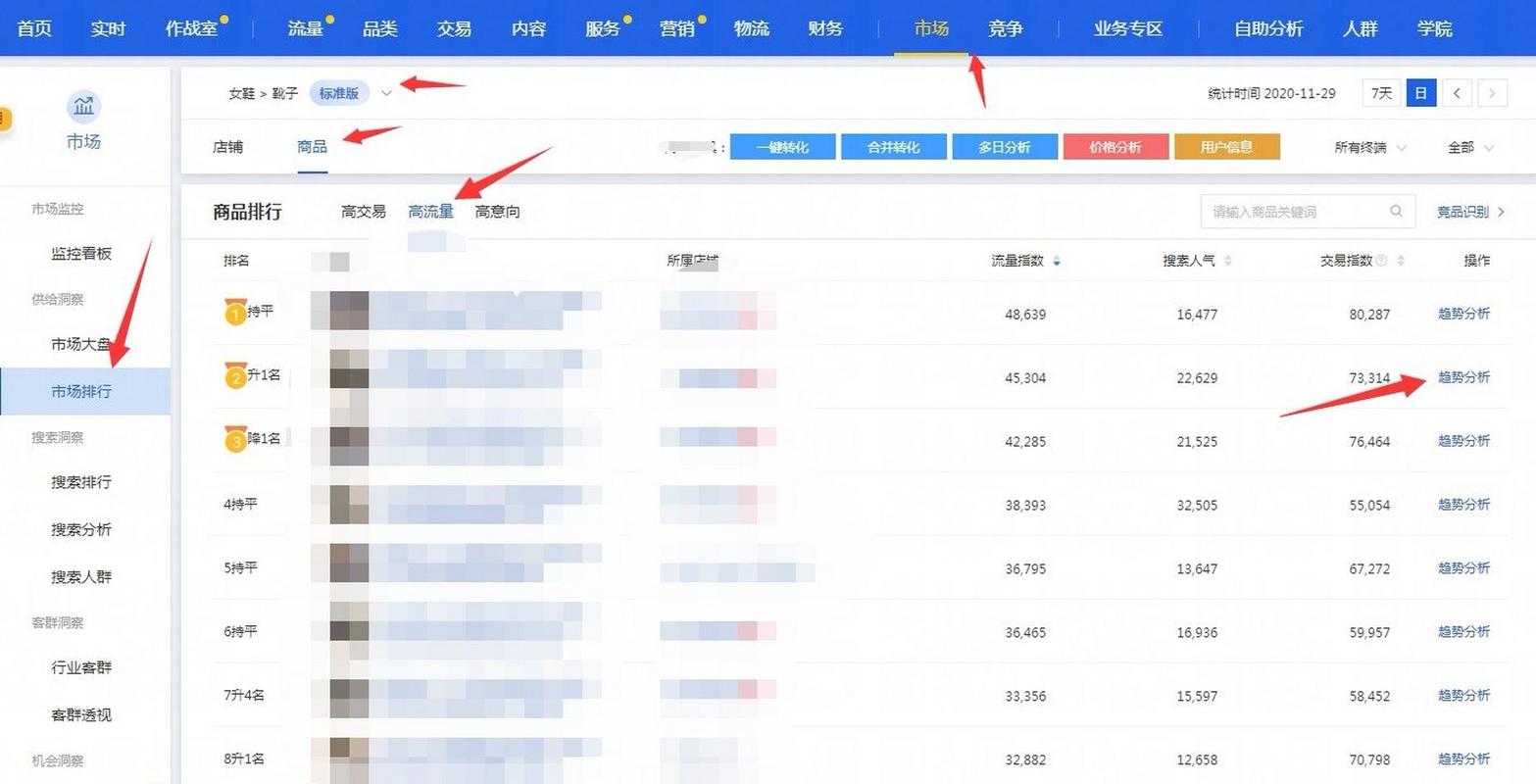Select the 日 time range
The height and width of the screenshot is (784, 1536).
(1420, 93)
